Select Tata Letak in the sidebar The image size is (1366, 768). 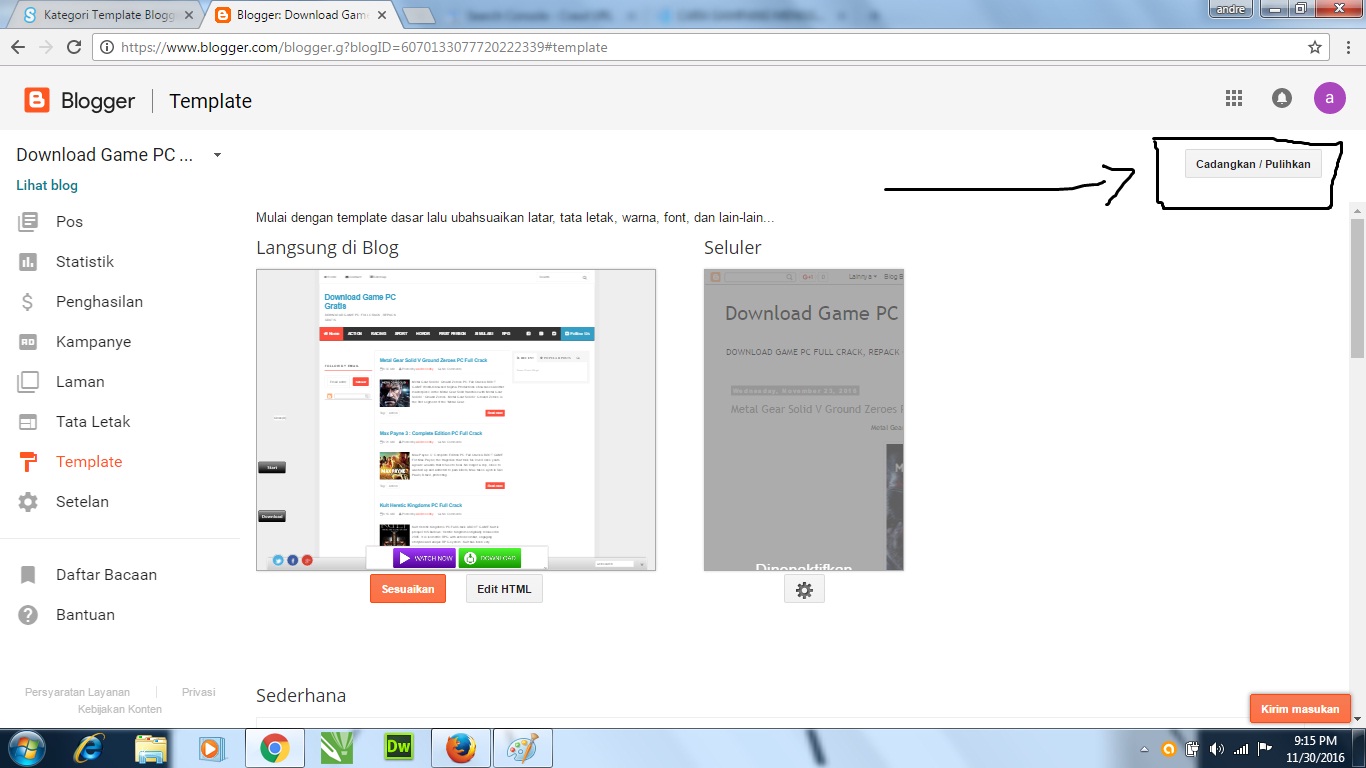pos(91,421)
